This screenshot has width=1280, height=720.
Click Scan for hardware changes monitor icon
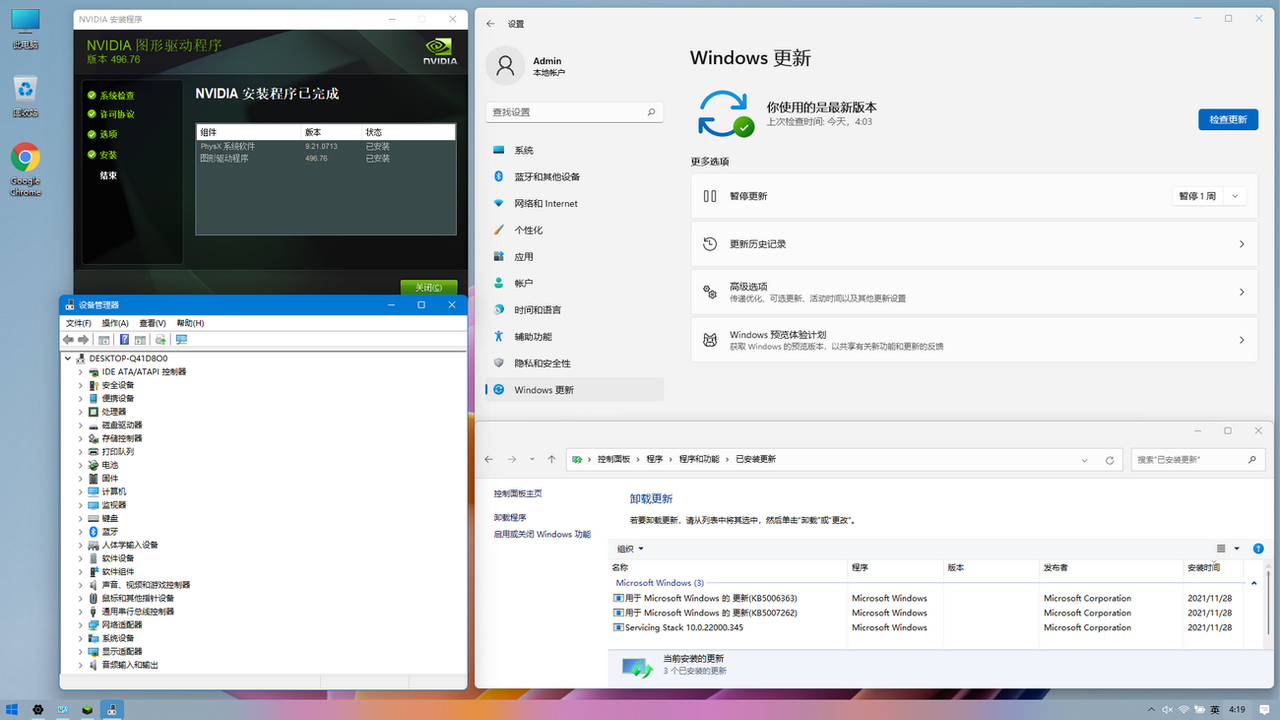[181, 340]
